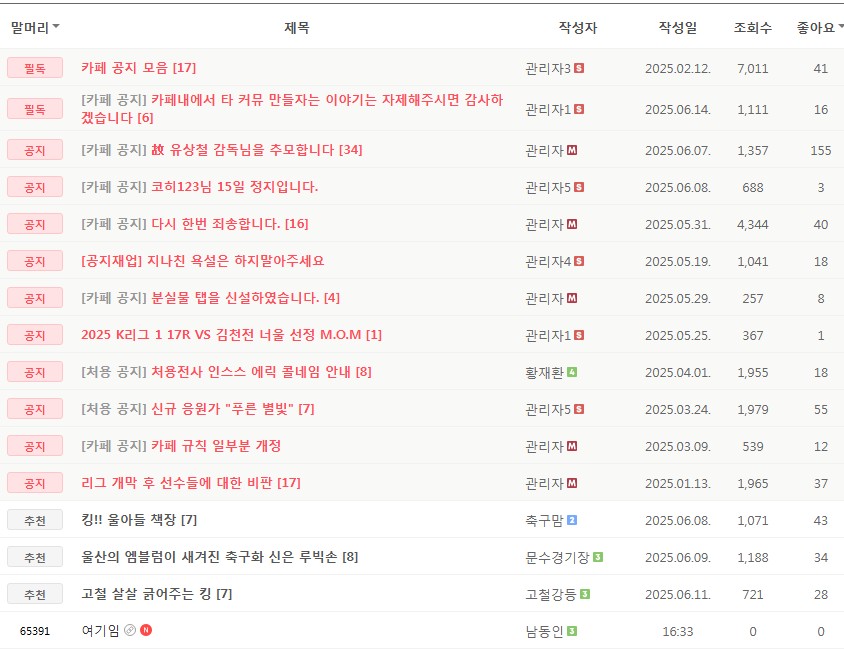Click M badge on 다시 한번 죄송합니다 row
The height and width of the screenshot is (652, 844).
pyautogui.click(x=572, y=224)
